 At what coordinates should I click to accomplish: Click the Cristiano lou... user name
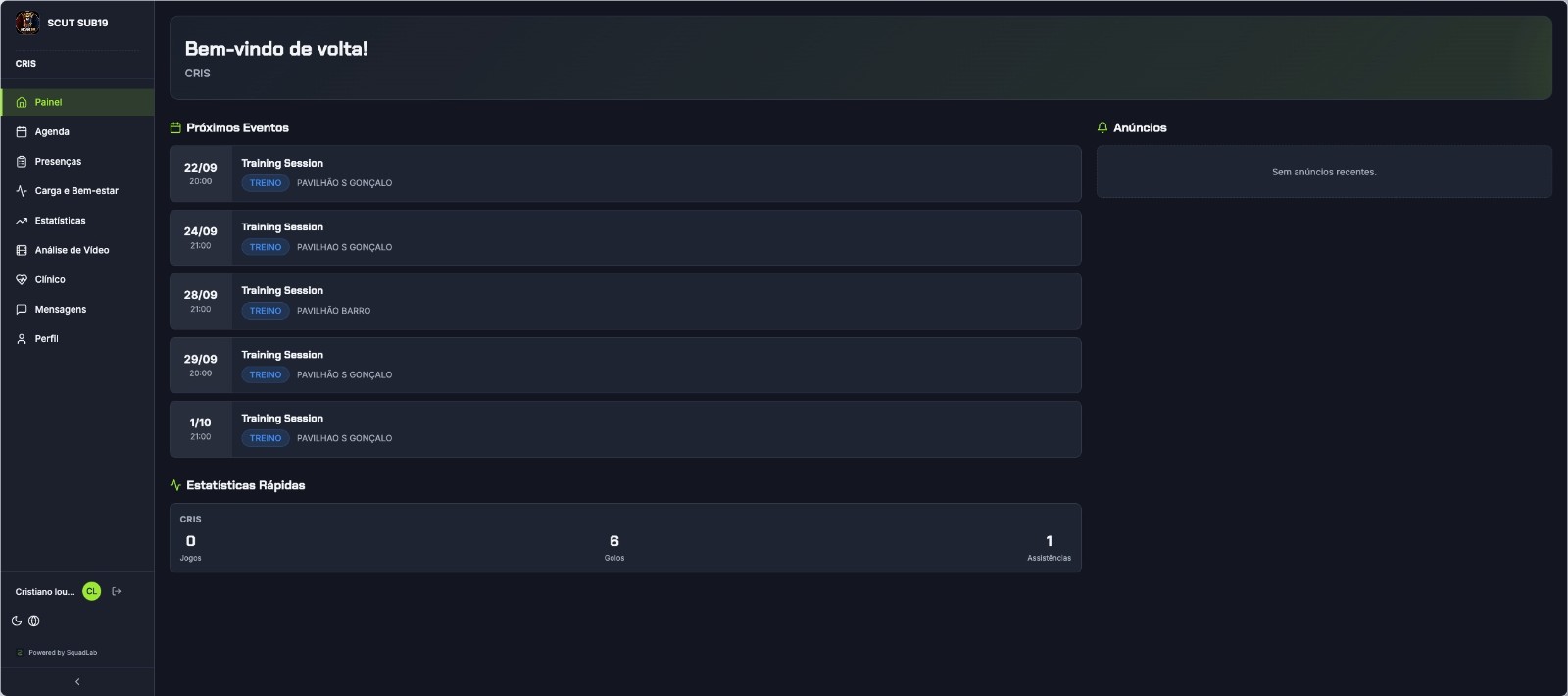click(x=45, y=592)
